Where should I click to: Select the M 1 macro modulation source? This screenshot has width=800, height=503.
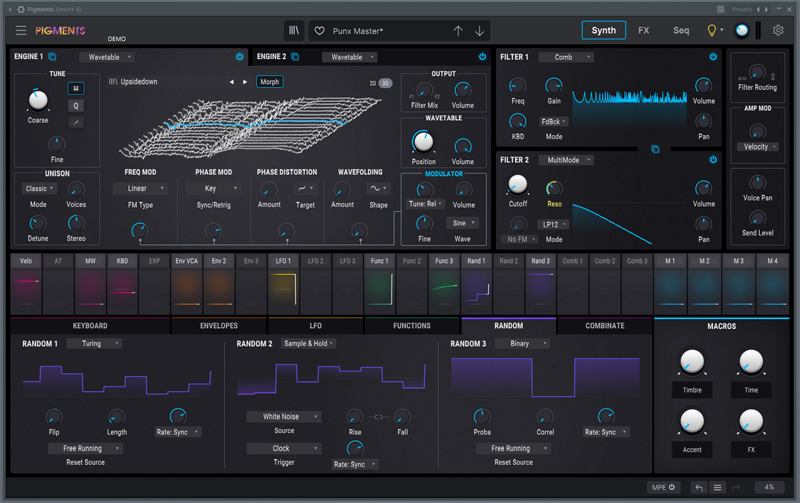coord(670,284)
